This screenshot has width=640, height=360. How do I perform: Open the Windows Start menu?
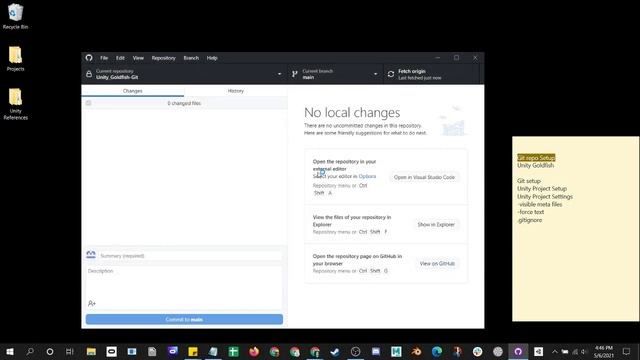pos(10,351)
